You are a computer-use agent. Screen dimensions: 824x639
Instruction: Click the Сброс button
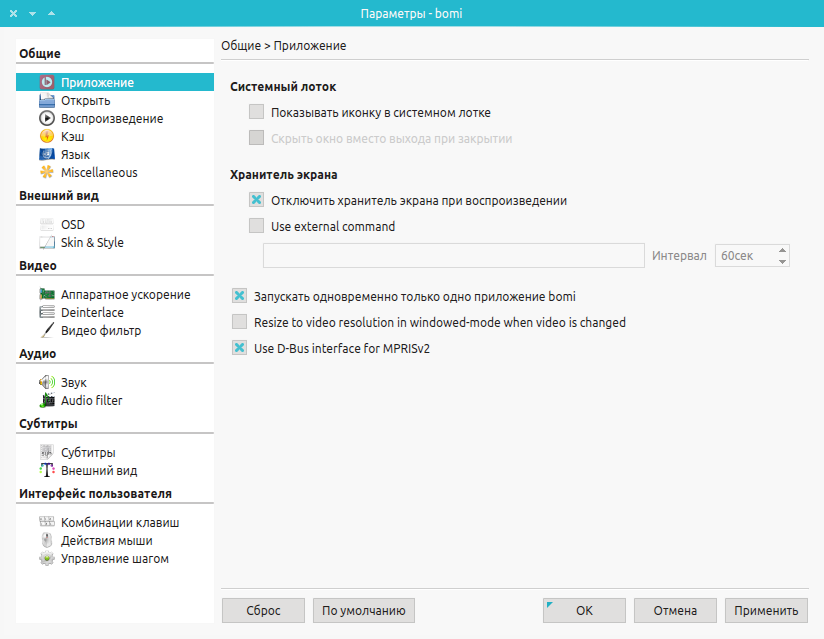pyautogui.click(x=263, y=610)
